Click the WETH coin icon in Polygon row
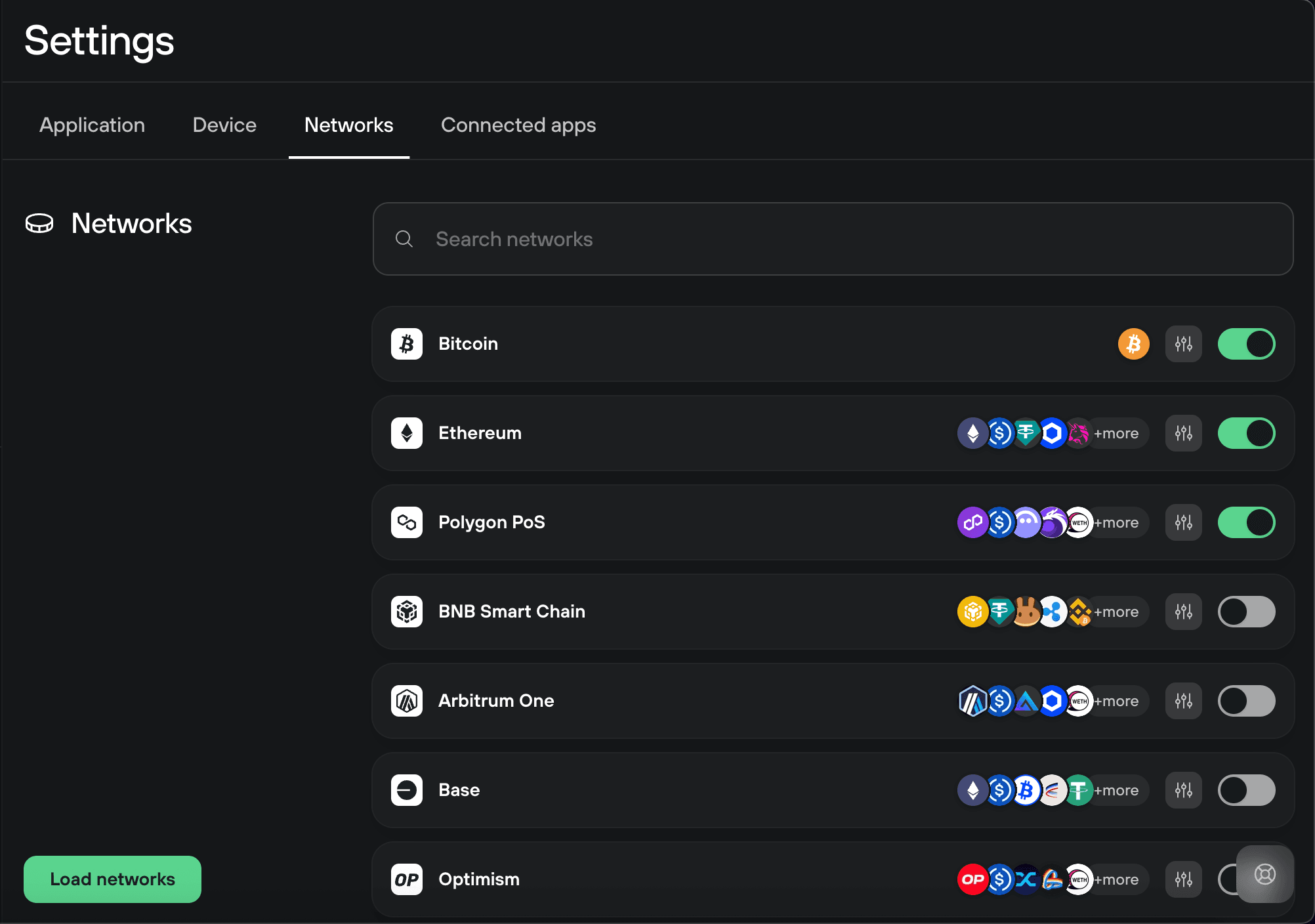Image resolution: width=1315 pixels, height=924 pixels. pos(1078,522)
